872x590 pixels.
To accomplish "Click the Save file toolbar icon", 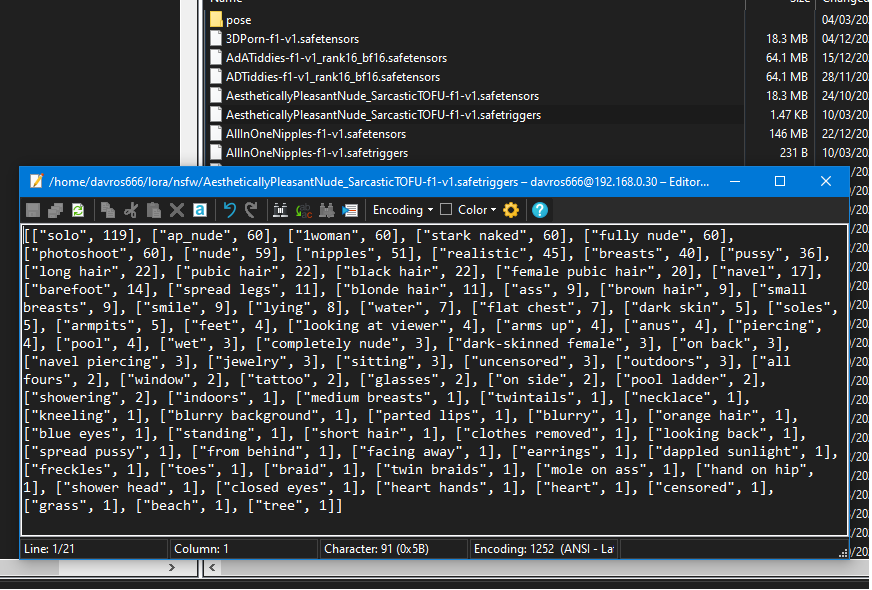I will (33, 210).
